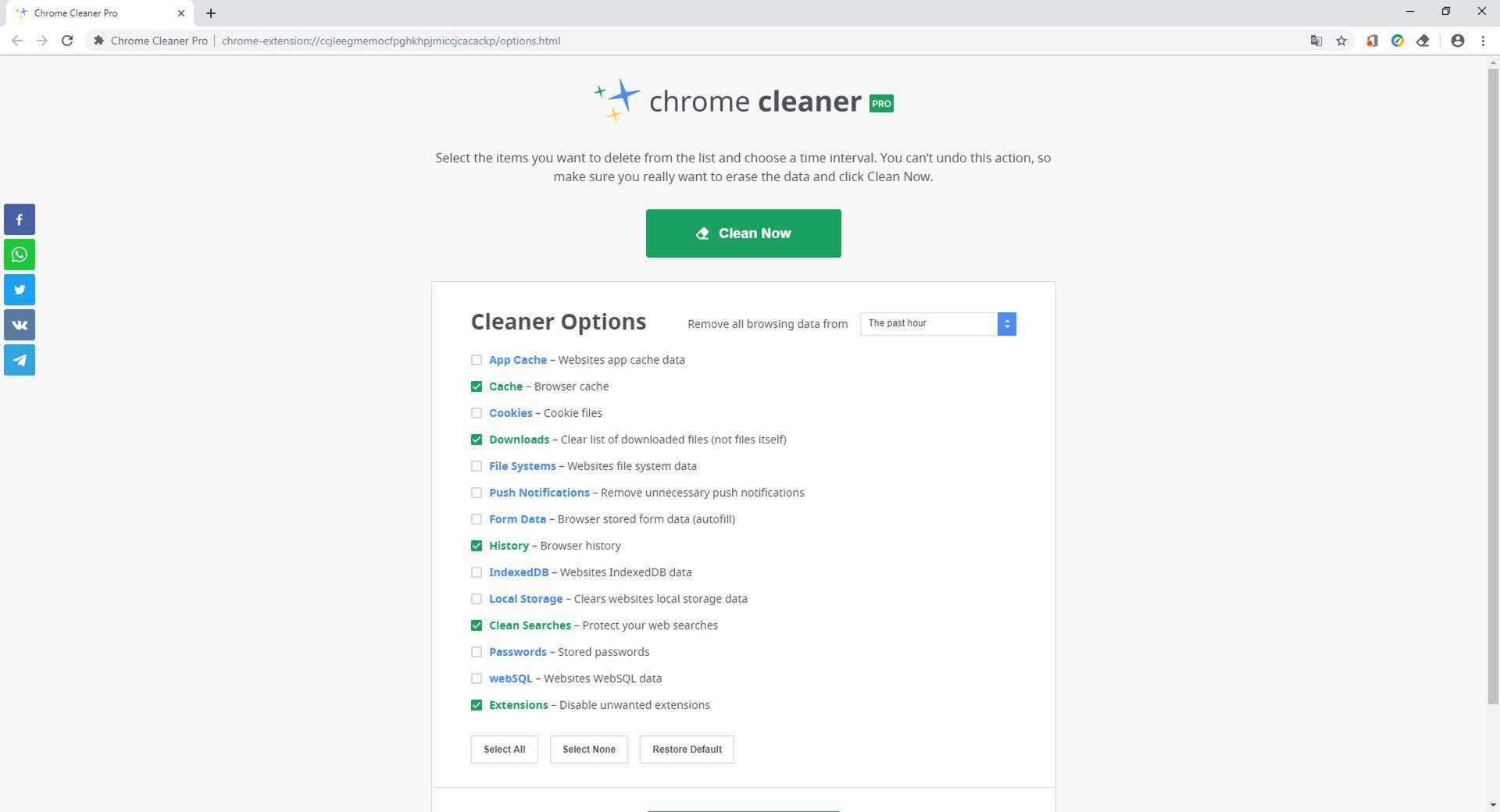Screen dimensions: 1500x812
Task: Share page via the Facebook sidebar icon
Action: point(19,219)
